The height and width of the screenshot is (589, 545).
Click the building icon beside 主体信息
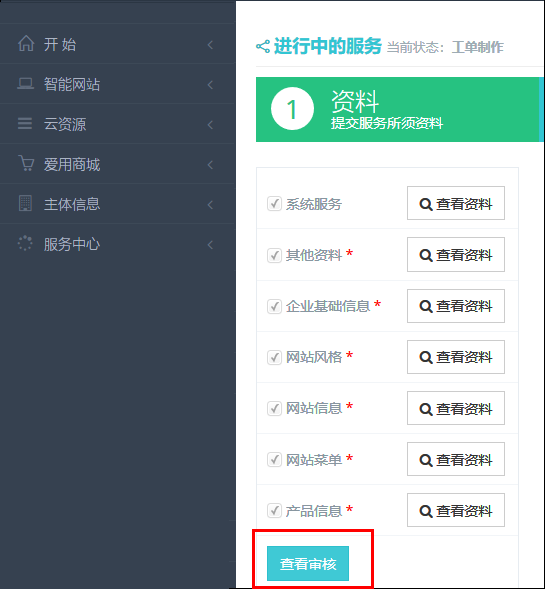point(25,203)
